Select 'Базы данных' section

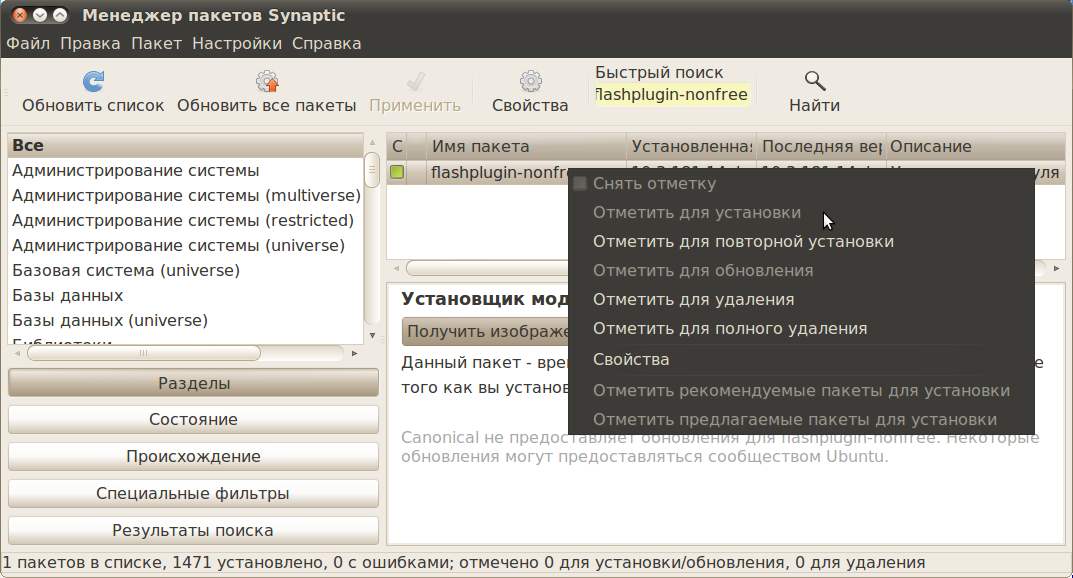[x=185, y=295]
